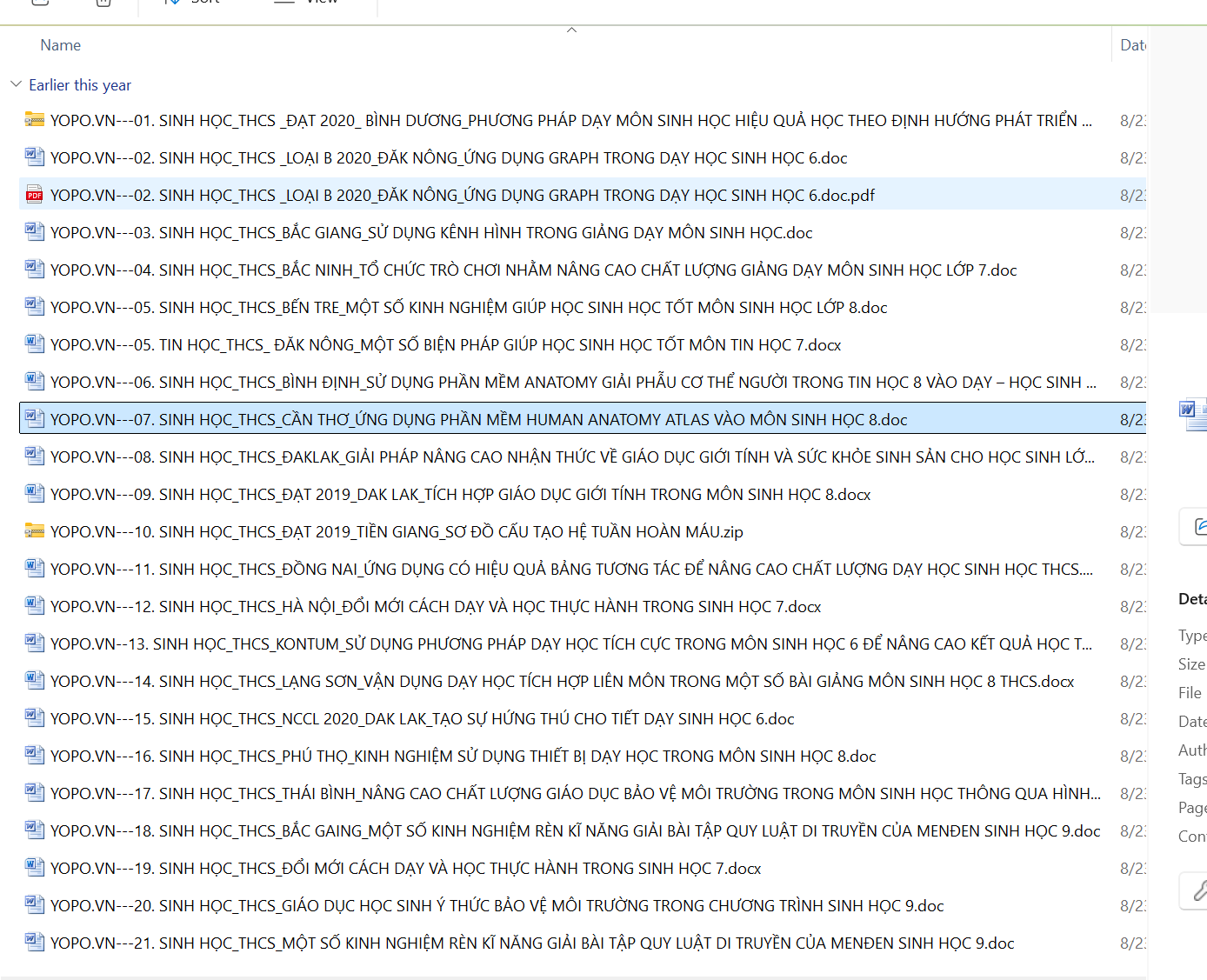The width and height of the screenshot is (1207, 980).
Task: Click the Word icon of file 07 CẦN THƠ
Action: [x=35, y=419]
